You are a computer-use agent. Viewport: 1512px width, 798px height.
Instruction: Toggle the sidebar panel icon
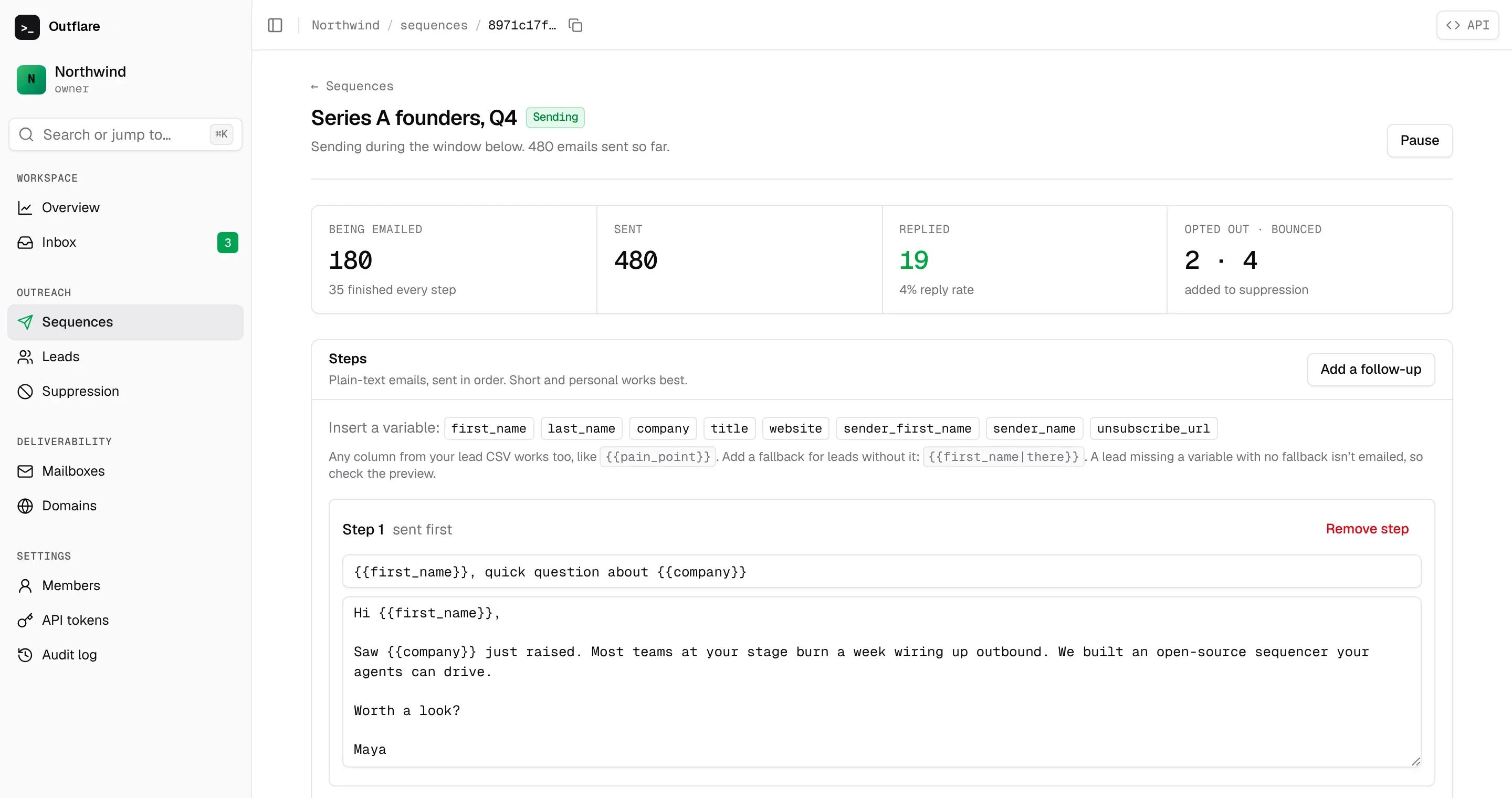click(275, 25)
